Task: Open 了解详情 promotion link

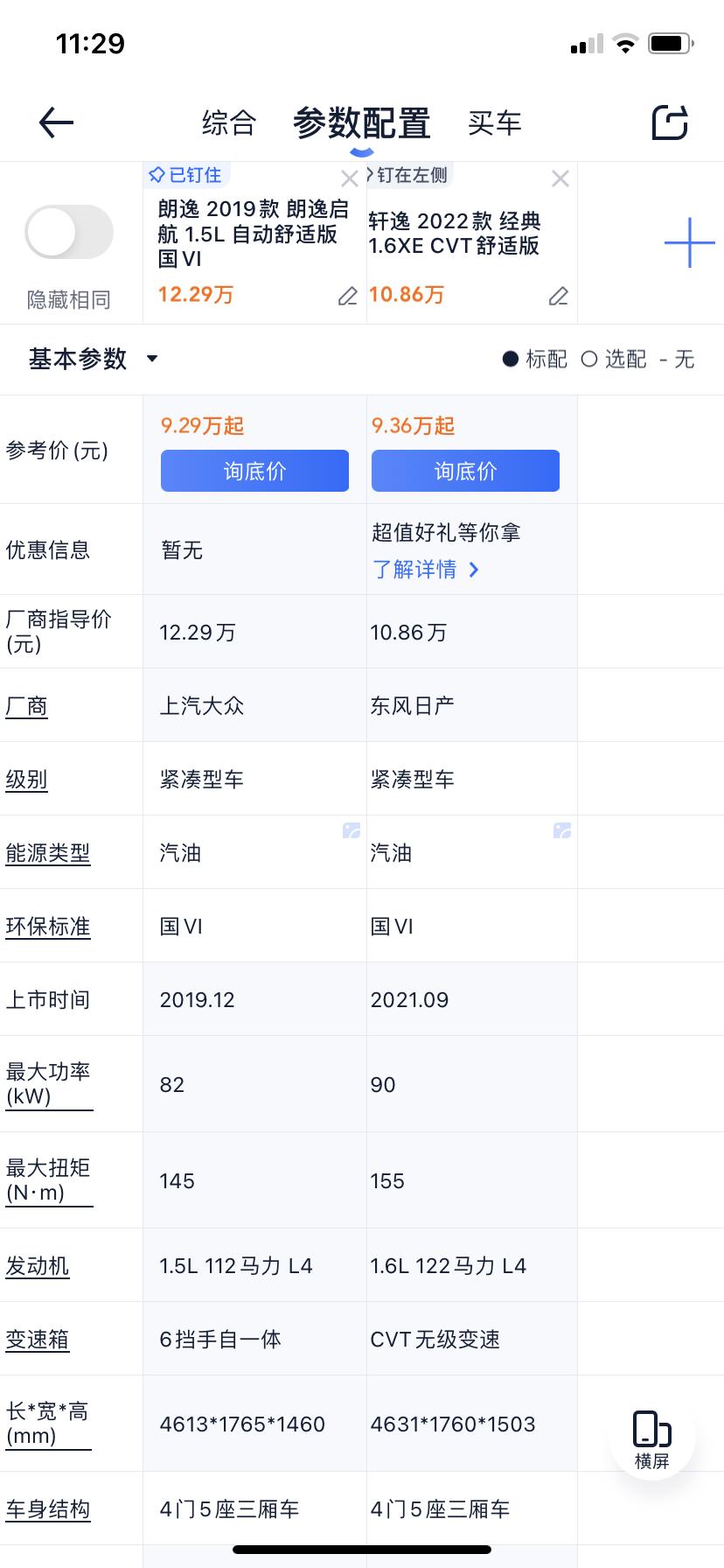Action: tap(426, 570)
